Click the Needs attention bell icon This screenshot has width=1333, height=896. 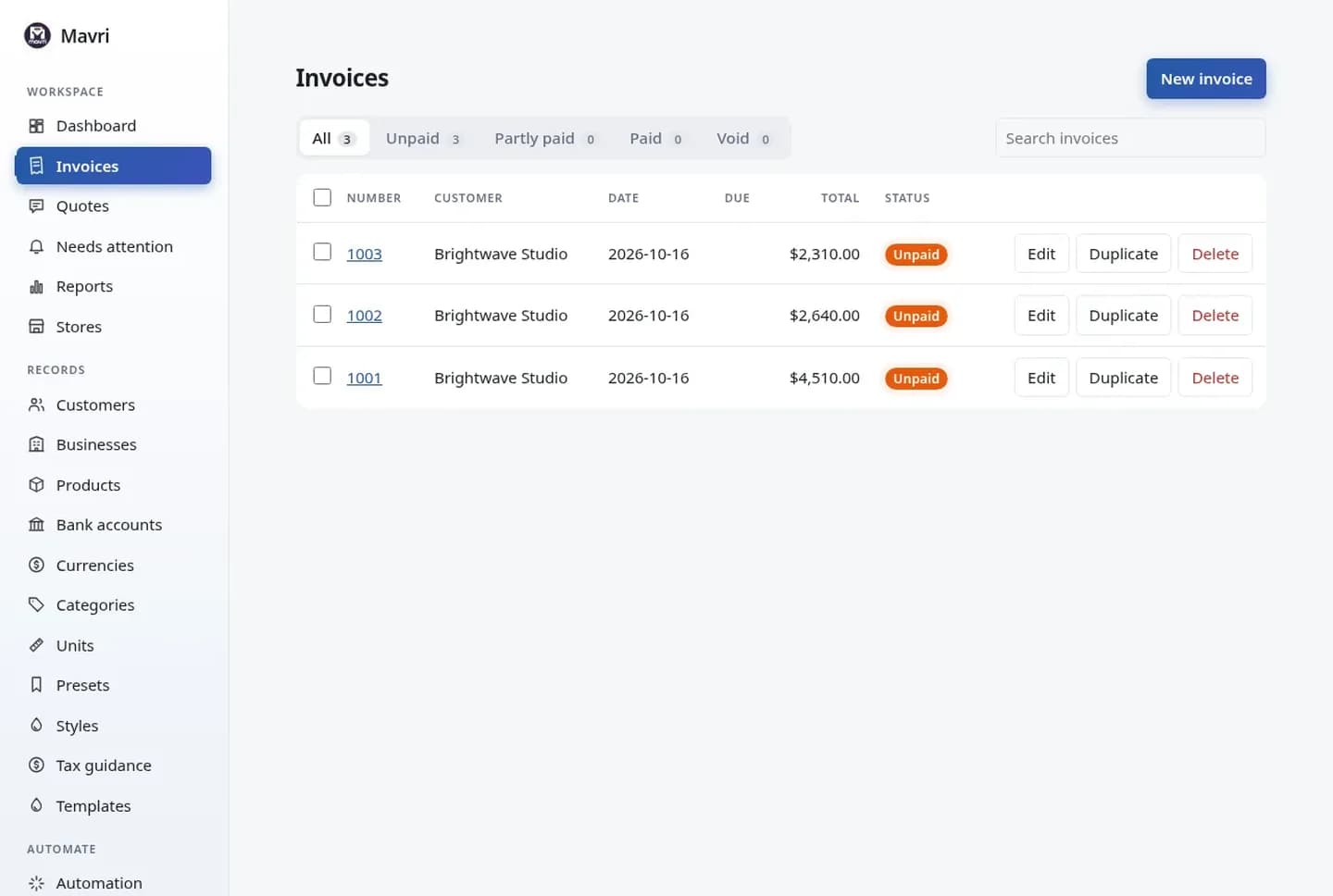click(36, 246)
